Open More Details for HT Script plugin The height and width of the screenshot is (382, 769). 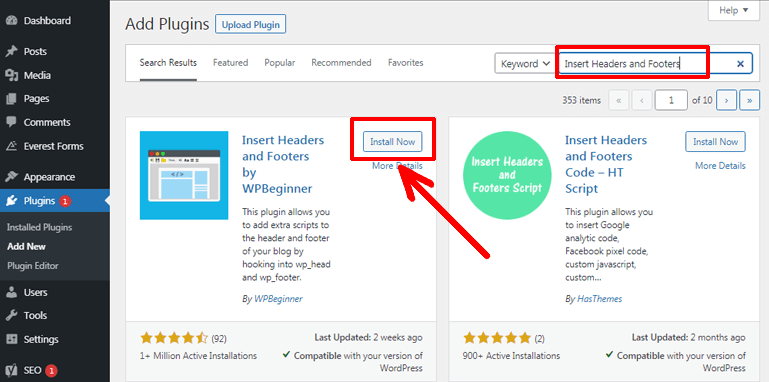(x=720, y=166)
